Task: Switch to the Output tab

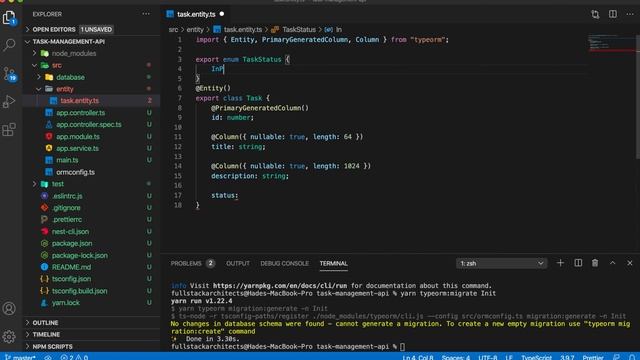Action: [238, 263]
